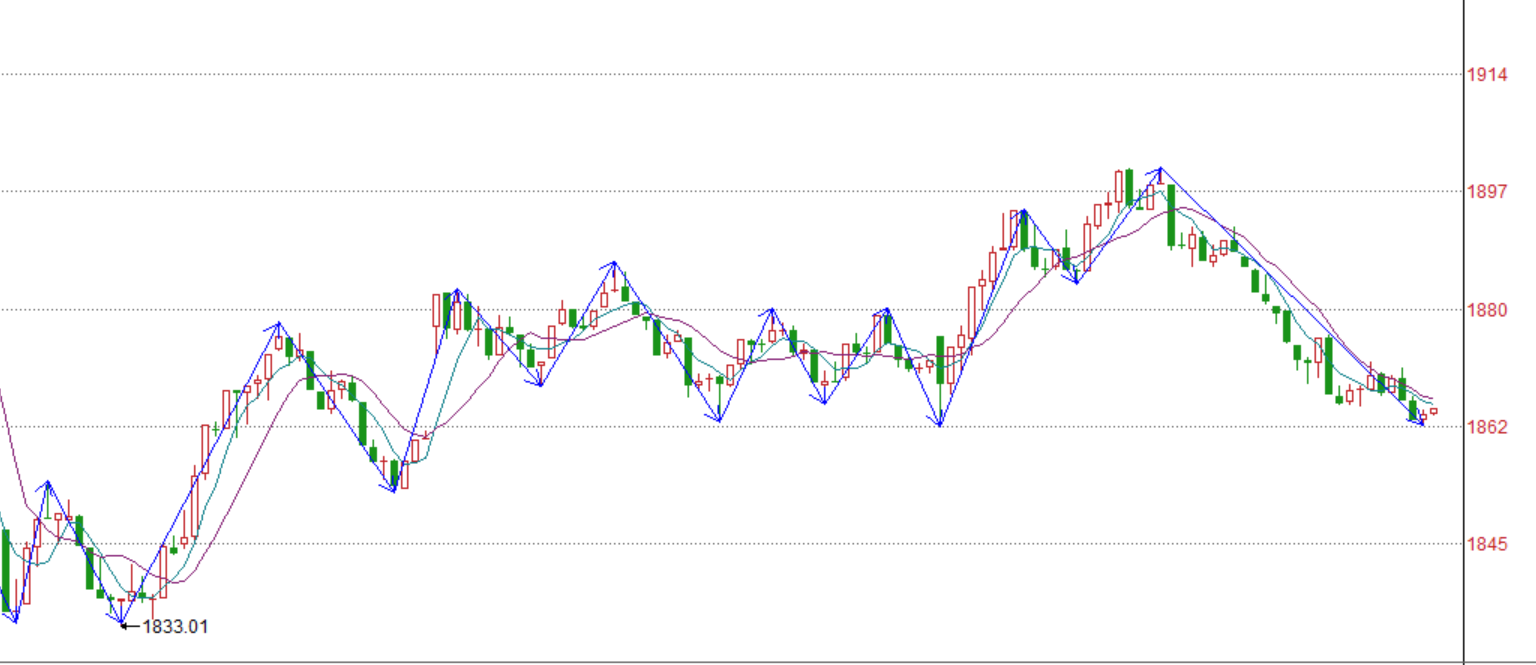
Task: Select the 1880 price level label
Action: pos(1486,309)
